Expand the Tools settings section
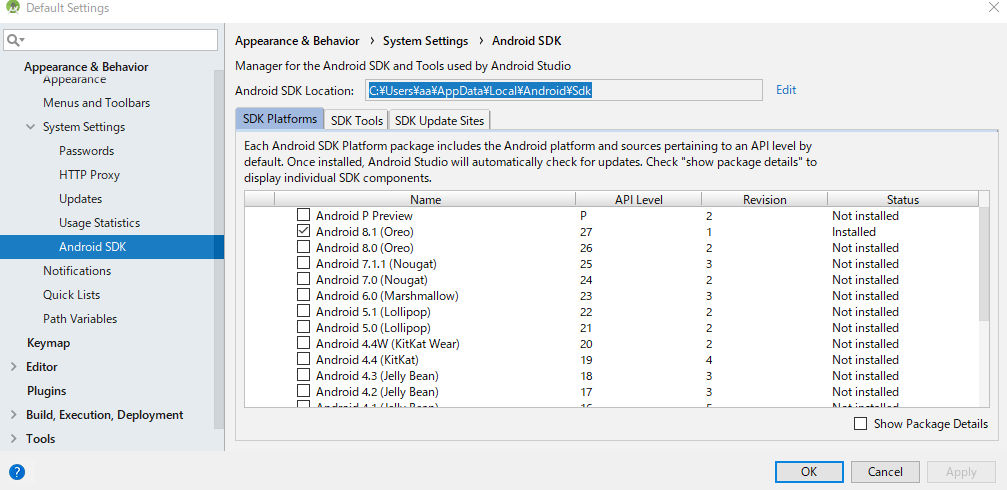Viewport: 1007px width, 490px height. (x=14, y=439)
